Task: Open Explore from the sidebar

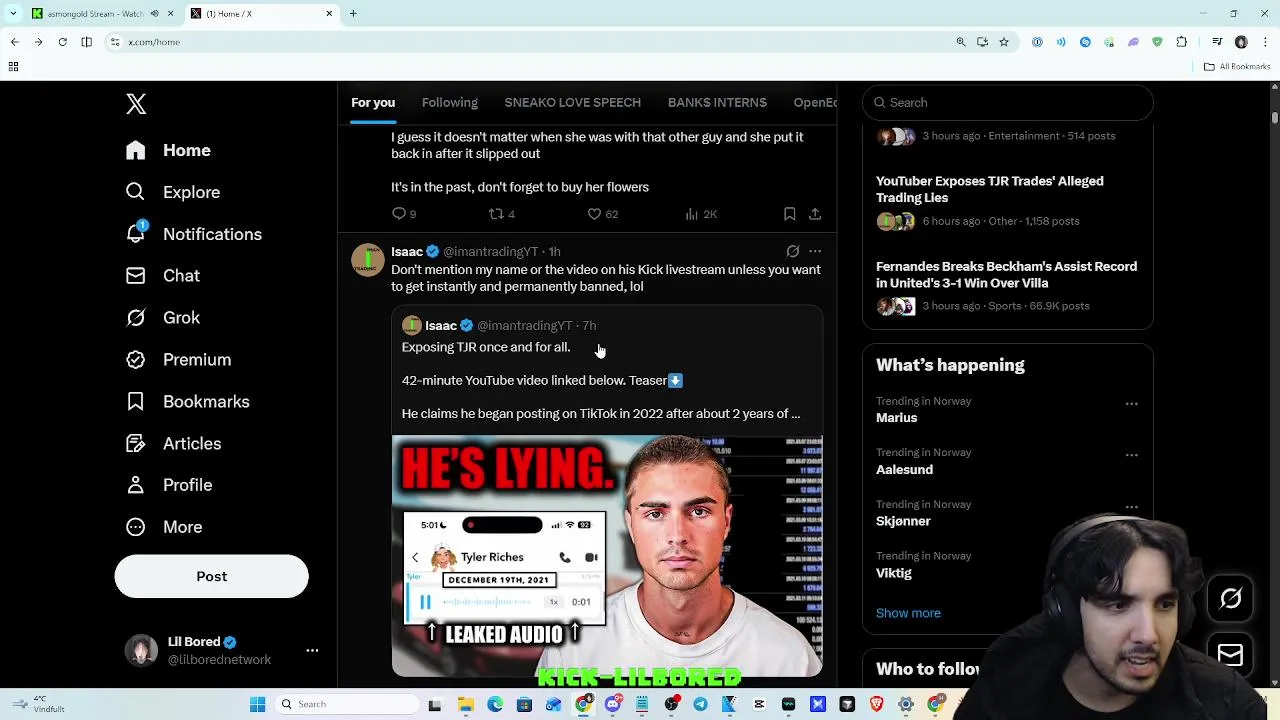Action: point(172,192)
